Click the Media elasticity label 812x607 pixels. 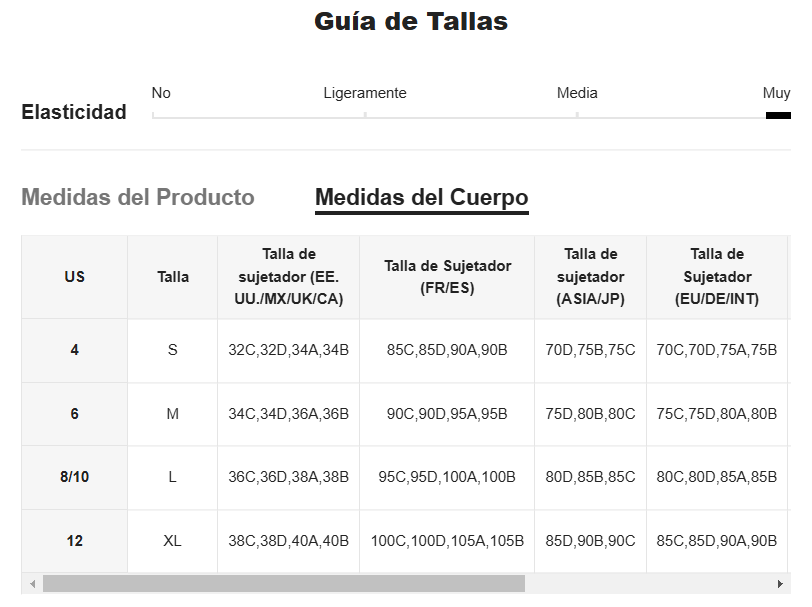coord(577,93)
